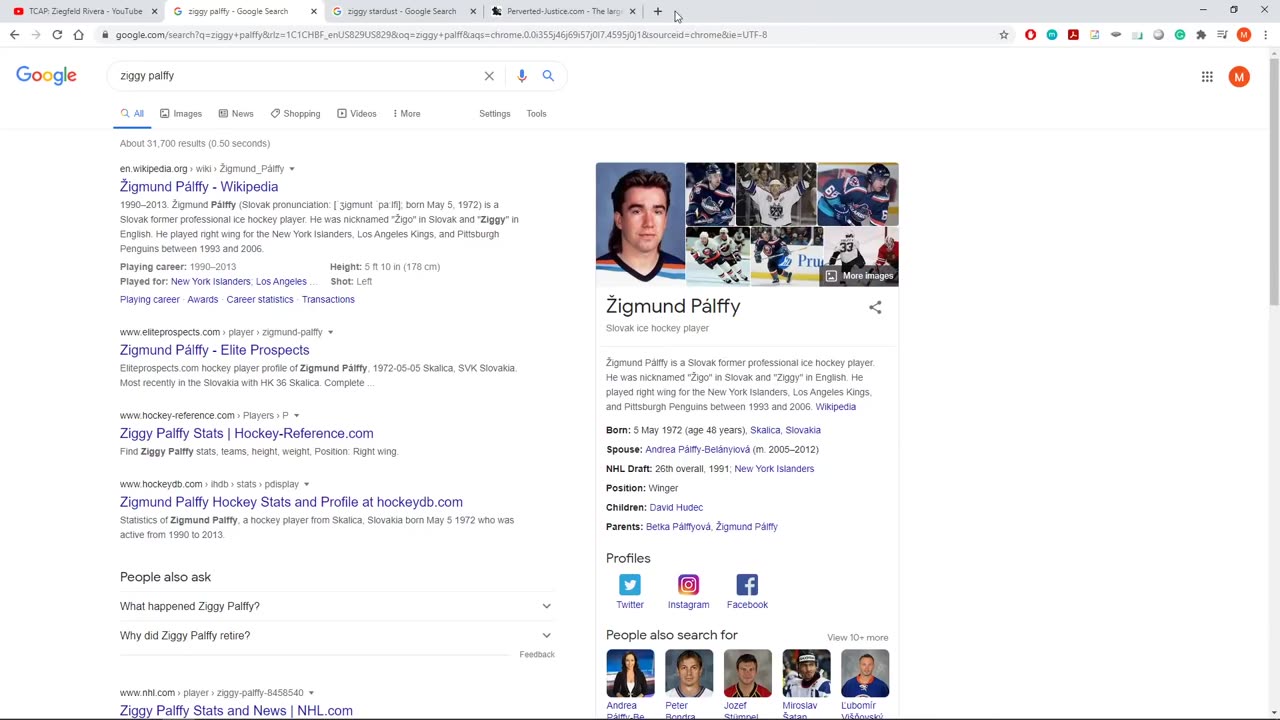The image size is (1280, 720).
Task: Click the Chrome profile avatar in toolbar
Action: [x=1244, y=35]
